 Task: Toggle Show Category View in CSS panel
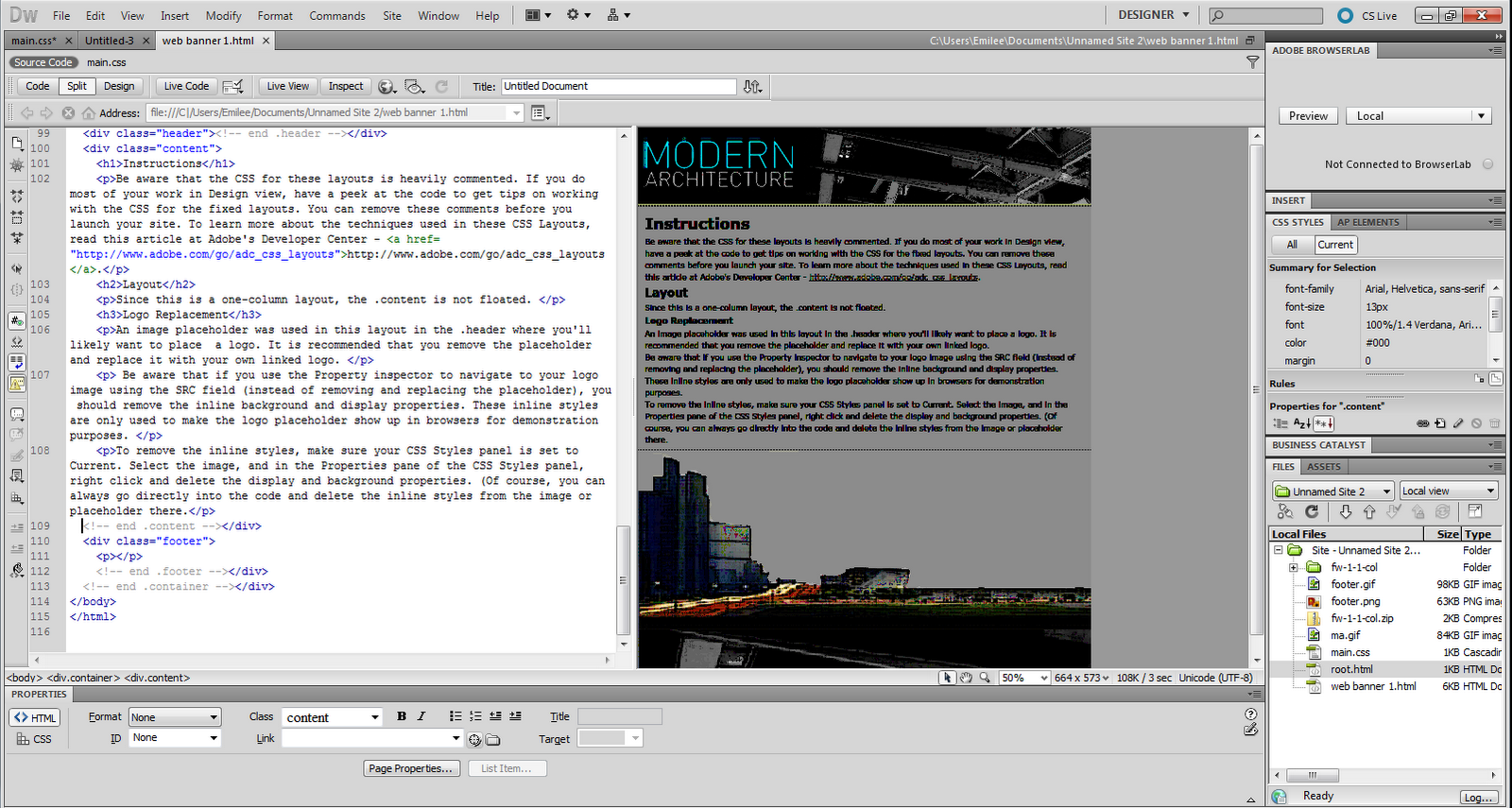(1280, 423)
